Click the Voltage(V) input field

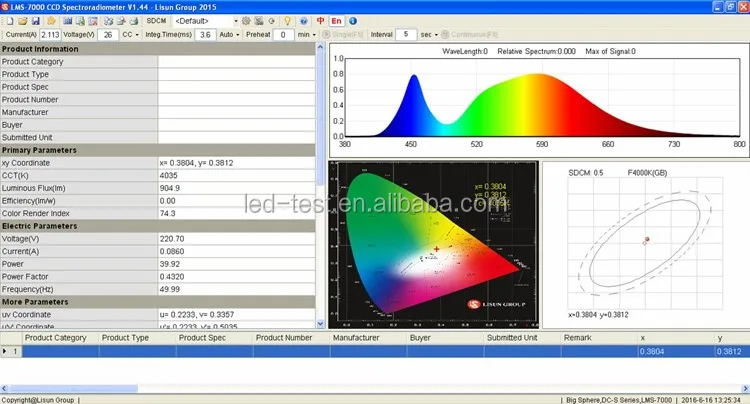(x=108, y=34)
